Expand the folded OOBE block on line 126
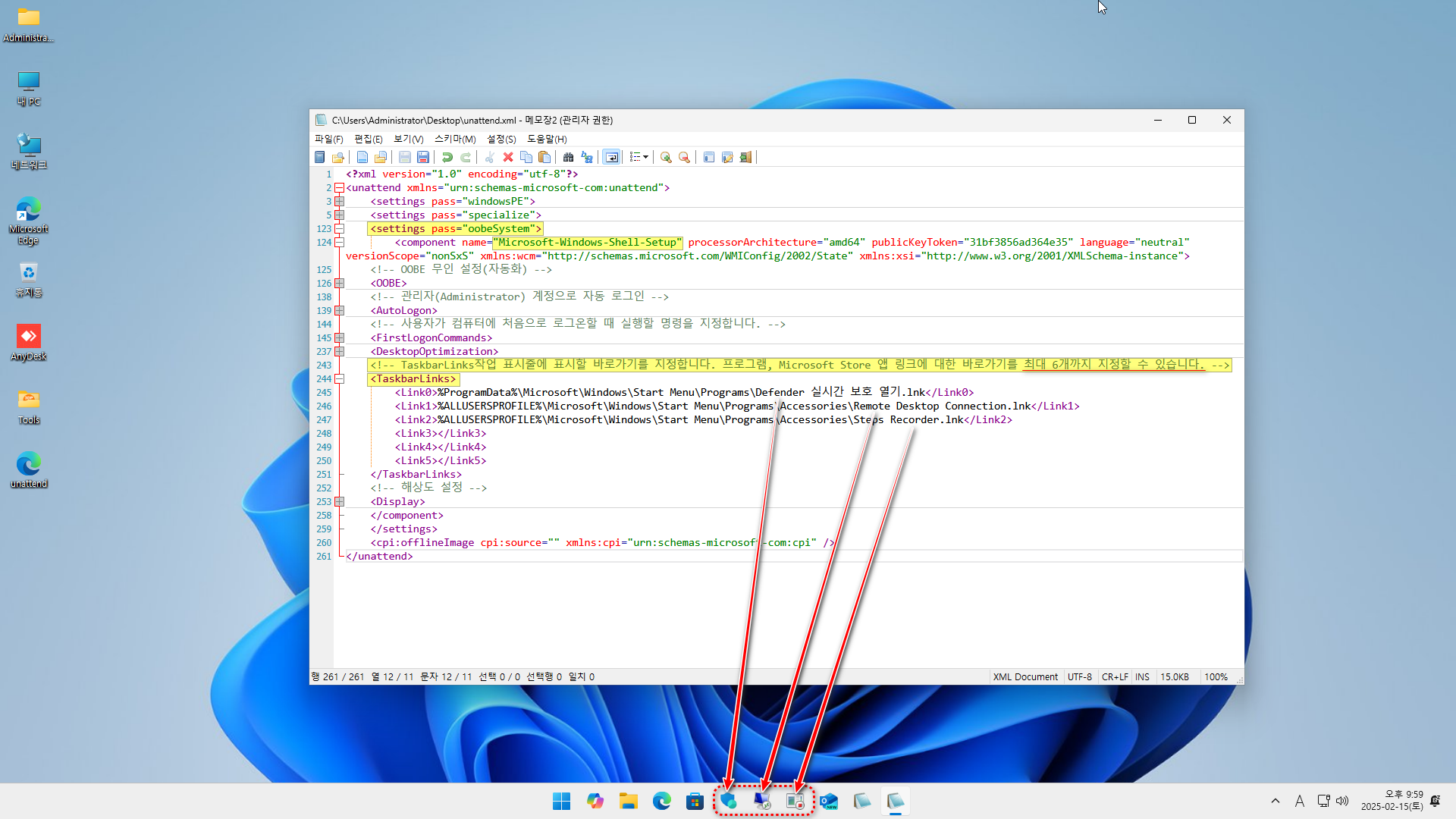Viewport: 1456px width, 819px height. (340, 284)
